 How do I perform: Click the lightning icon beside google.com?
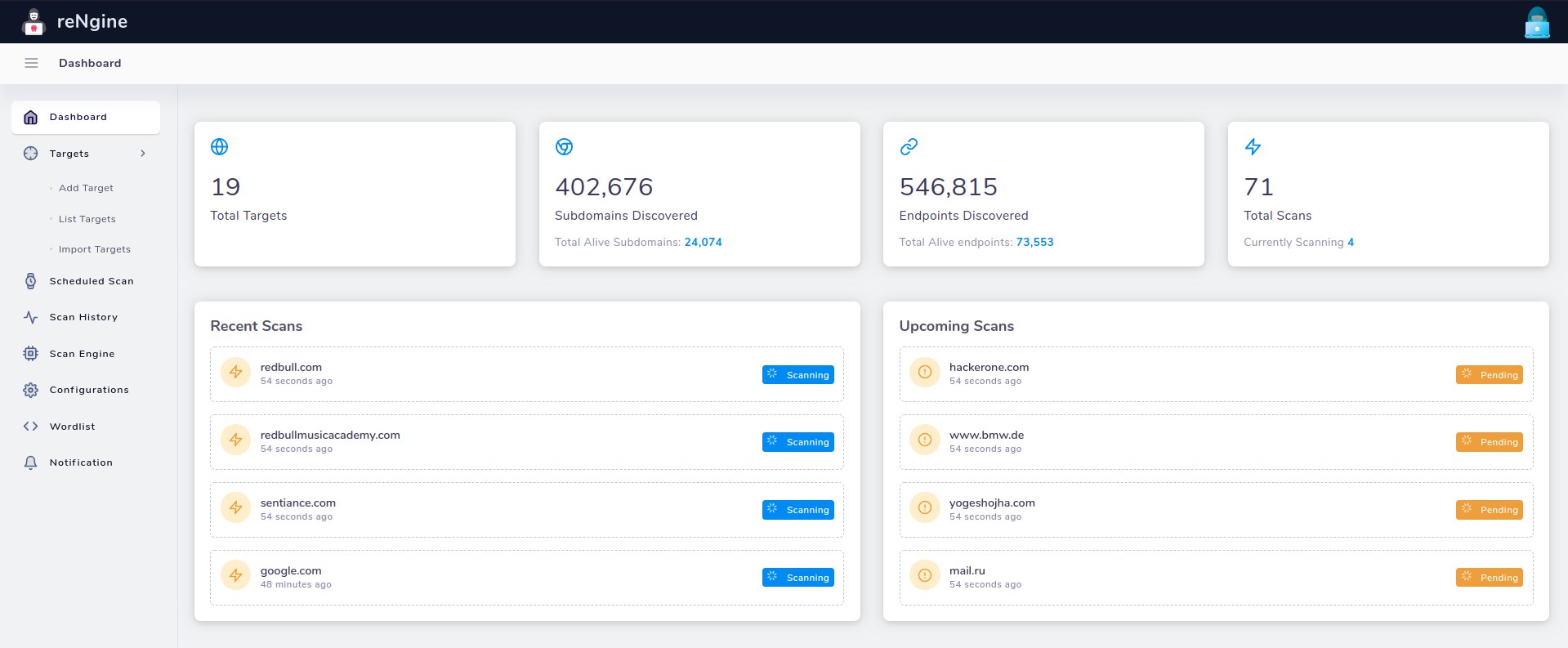[235, 576]
